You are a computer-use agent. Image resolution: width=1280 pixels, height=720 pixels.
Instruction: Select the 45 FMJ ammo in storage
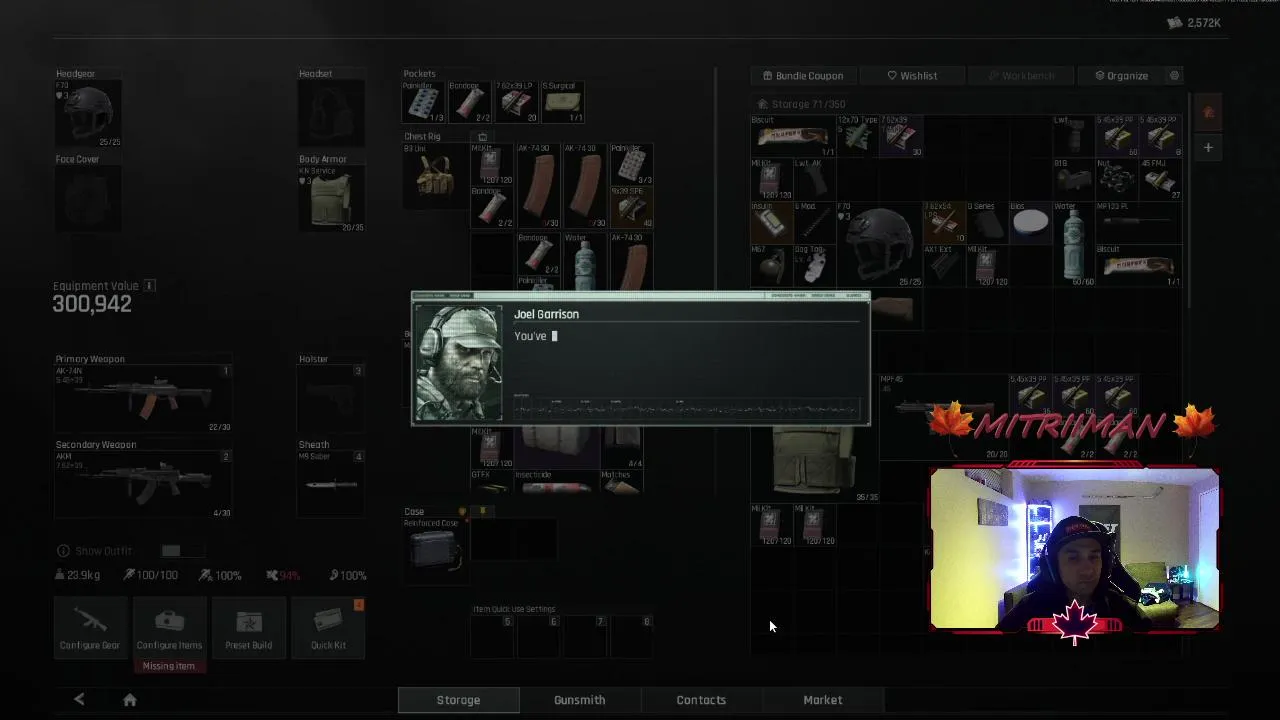(1160, 180)
